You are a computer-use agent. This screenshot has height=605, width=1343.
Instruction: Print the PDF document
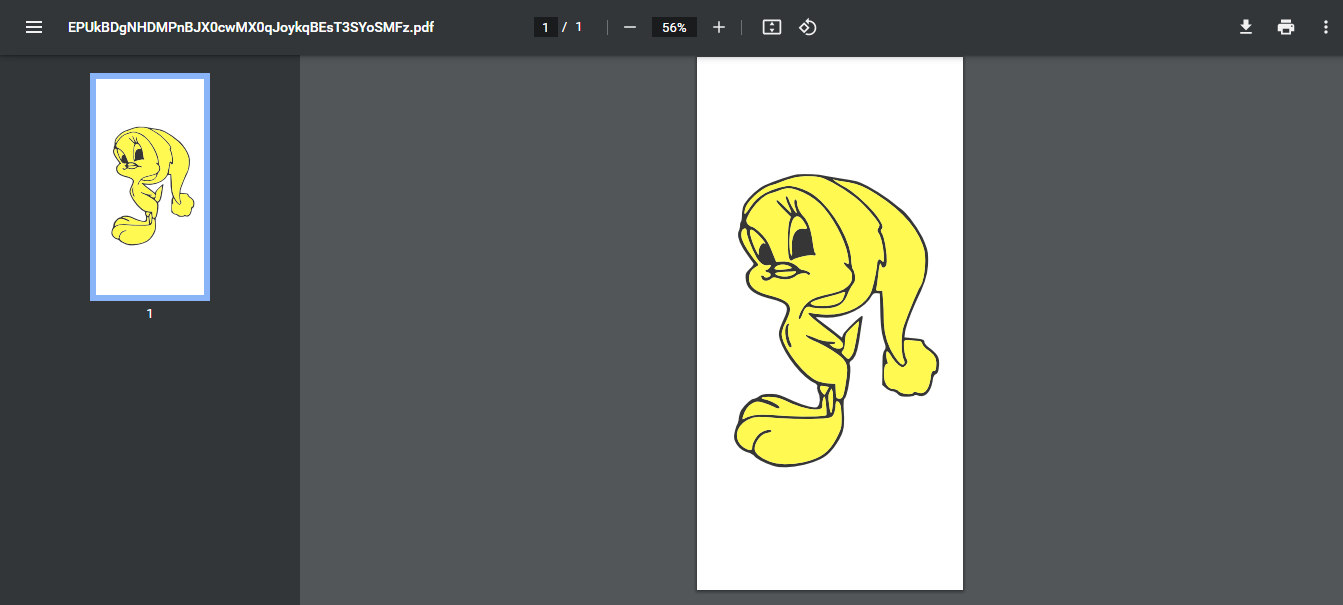1286,27
